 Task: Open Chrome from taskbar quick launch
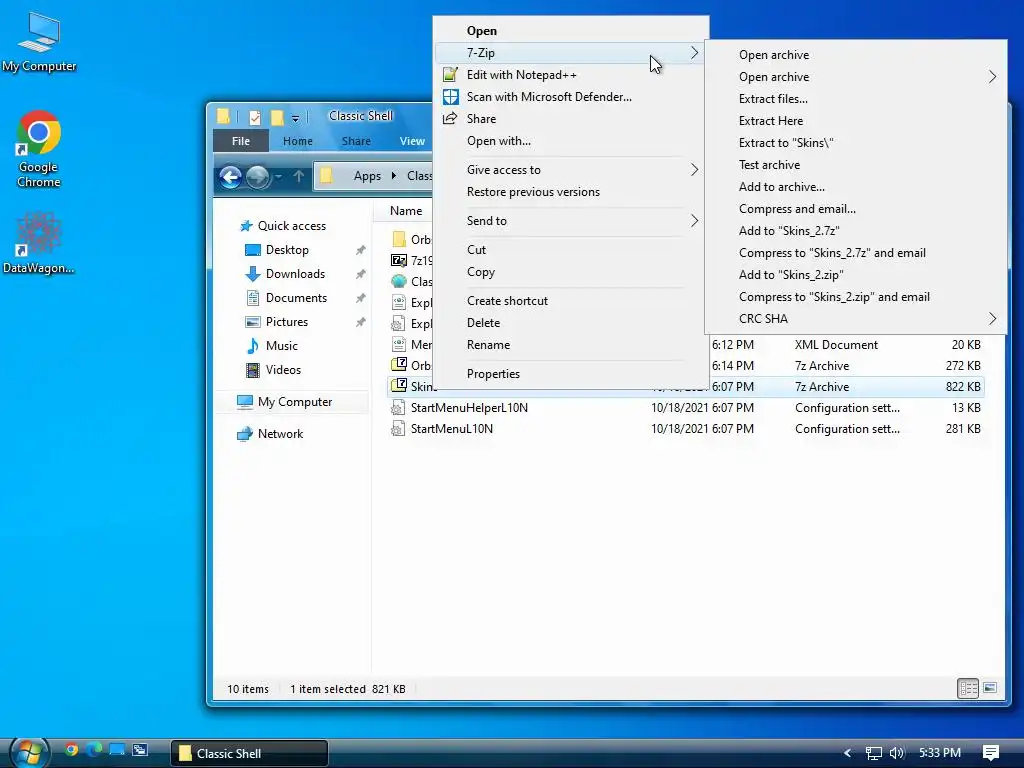coord(72,750)
